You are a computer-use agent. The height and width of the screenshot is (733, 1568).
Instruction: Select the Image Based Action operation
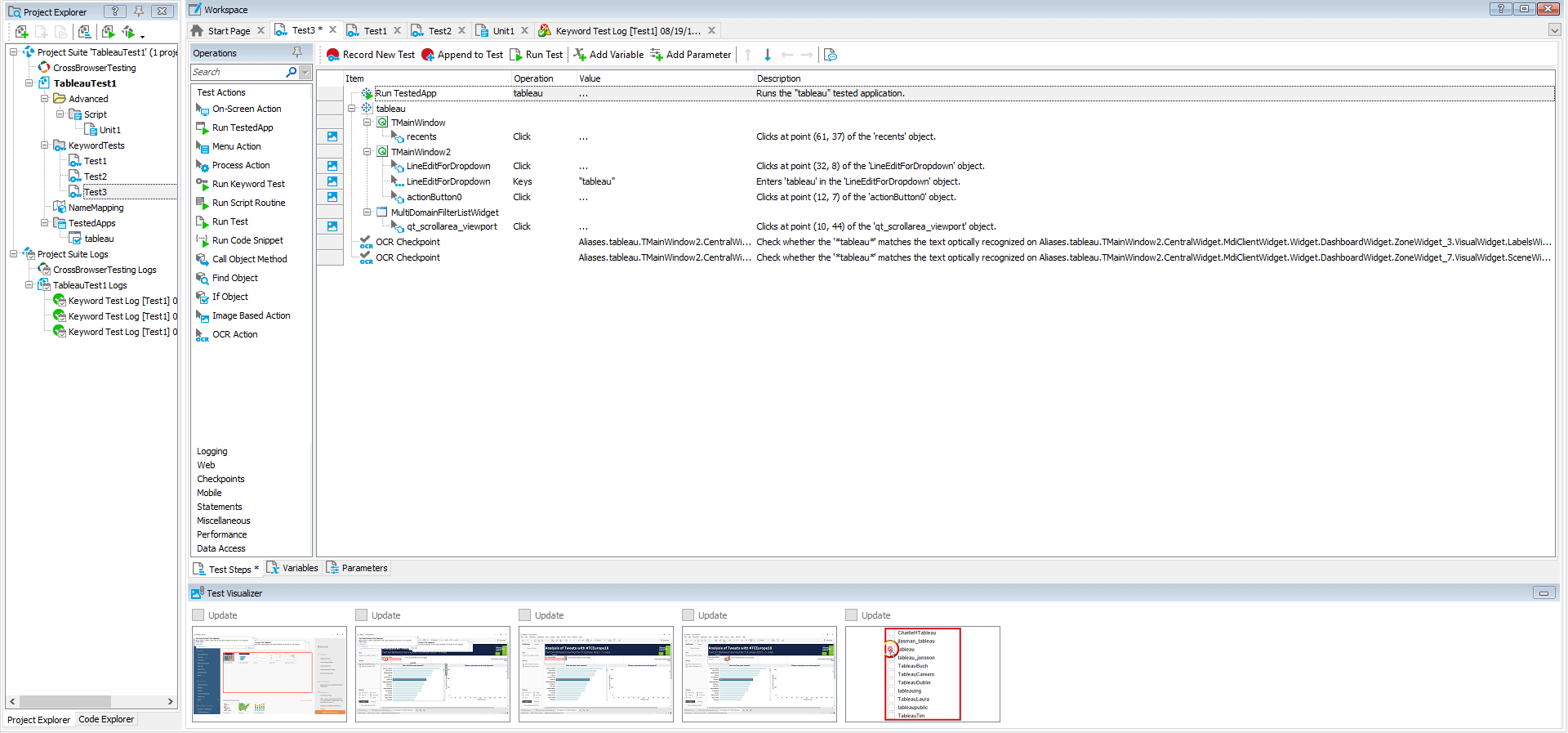click(x=243, y=315)
